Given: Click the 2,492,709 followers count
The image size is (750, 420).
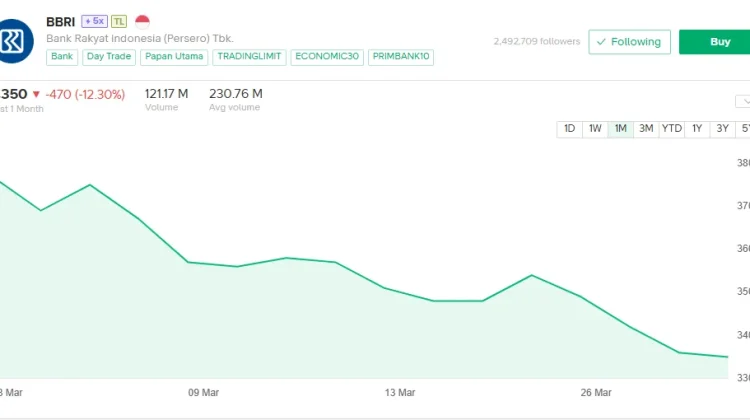Looking at the screenshot, I should tap(537, 42).
